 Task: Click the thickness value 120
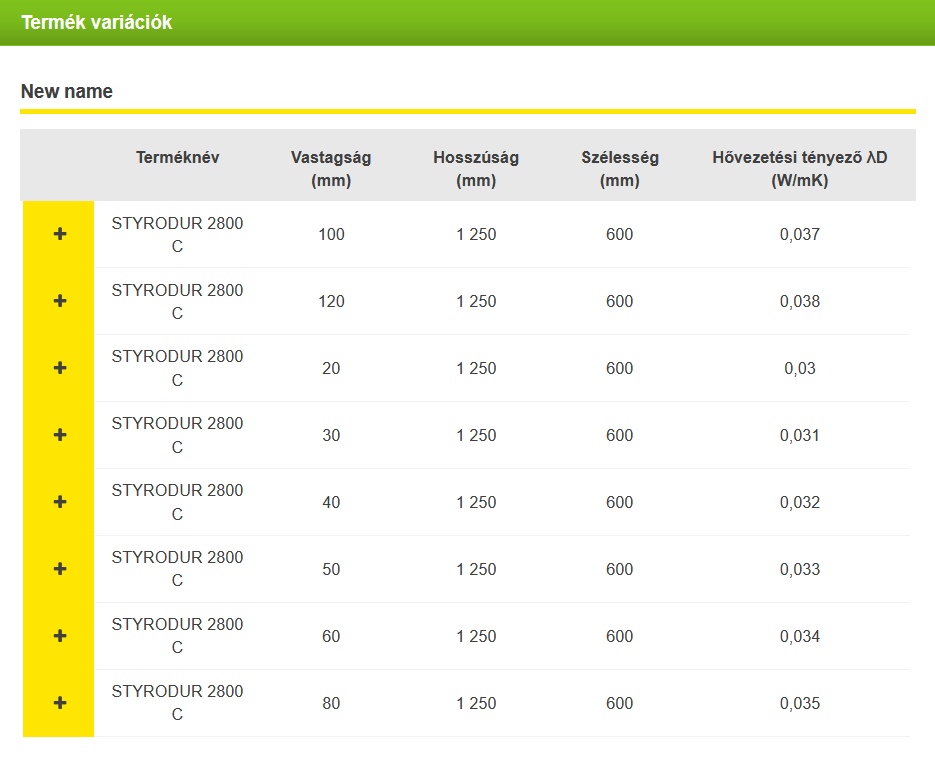point(331,301)
